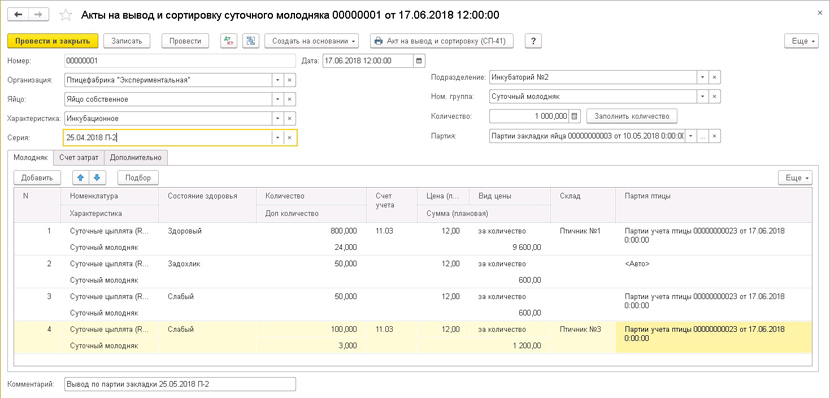
Task: Move row up with blue up arrow
Action: (x=81, y=178)
